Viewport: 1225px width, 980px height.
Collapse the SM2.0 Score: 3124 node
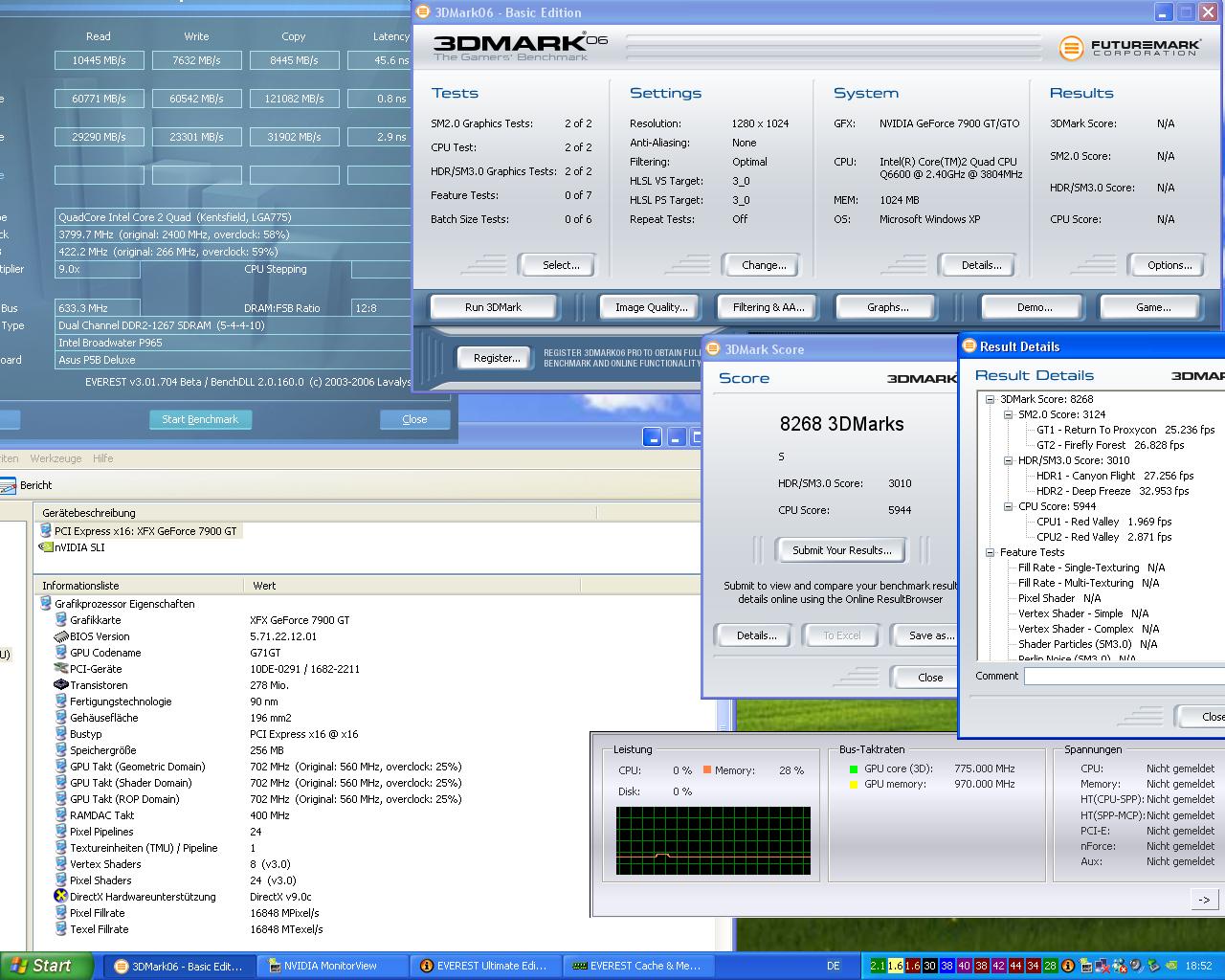coord(1008,414)
